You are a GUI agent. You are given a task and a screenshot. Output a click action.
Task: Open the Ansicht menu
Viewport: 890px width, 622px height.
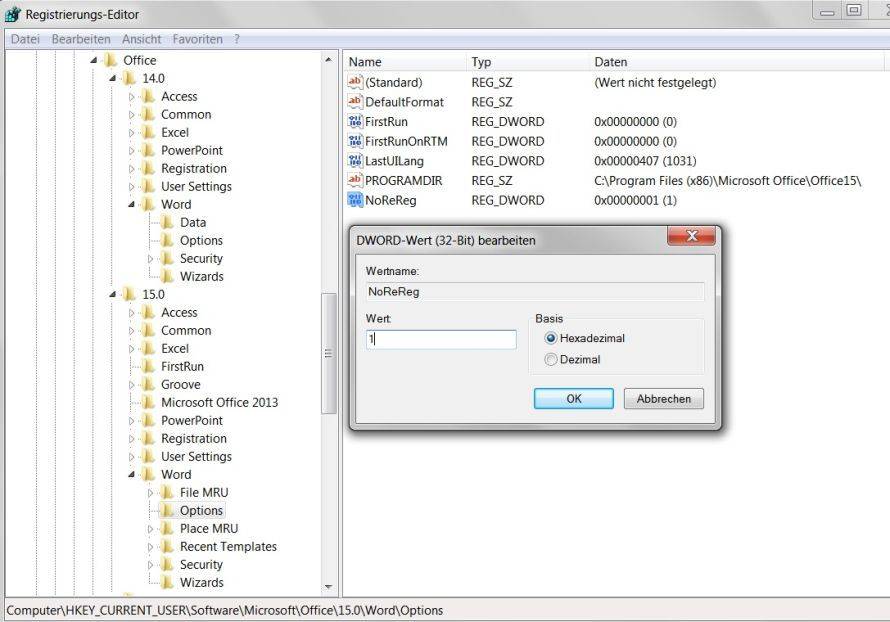click(x=141, y=39)
